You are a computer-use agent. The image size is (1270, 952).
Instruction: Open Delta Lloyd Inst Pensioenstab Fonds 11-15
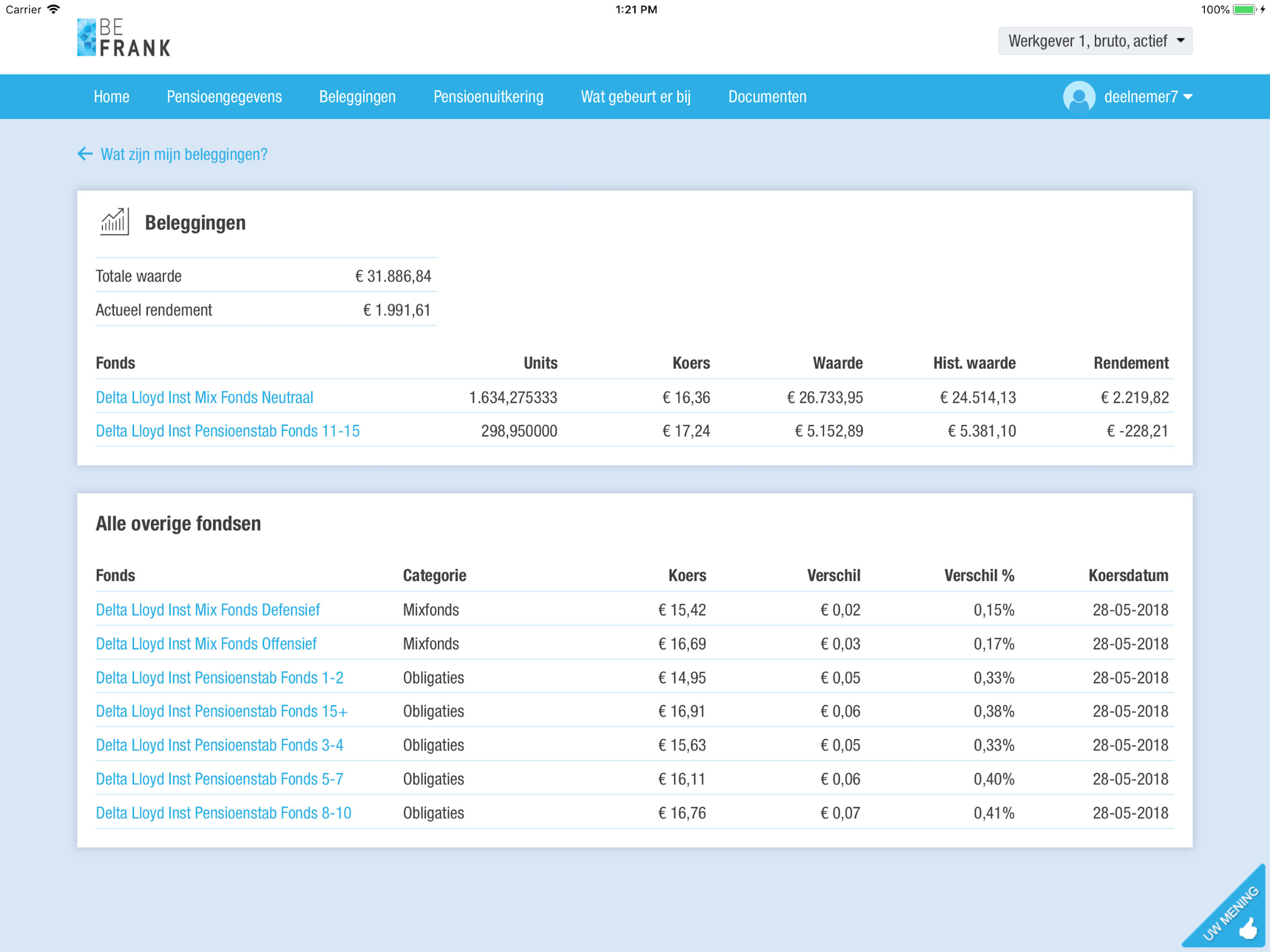227,431
